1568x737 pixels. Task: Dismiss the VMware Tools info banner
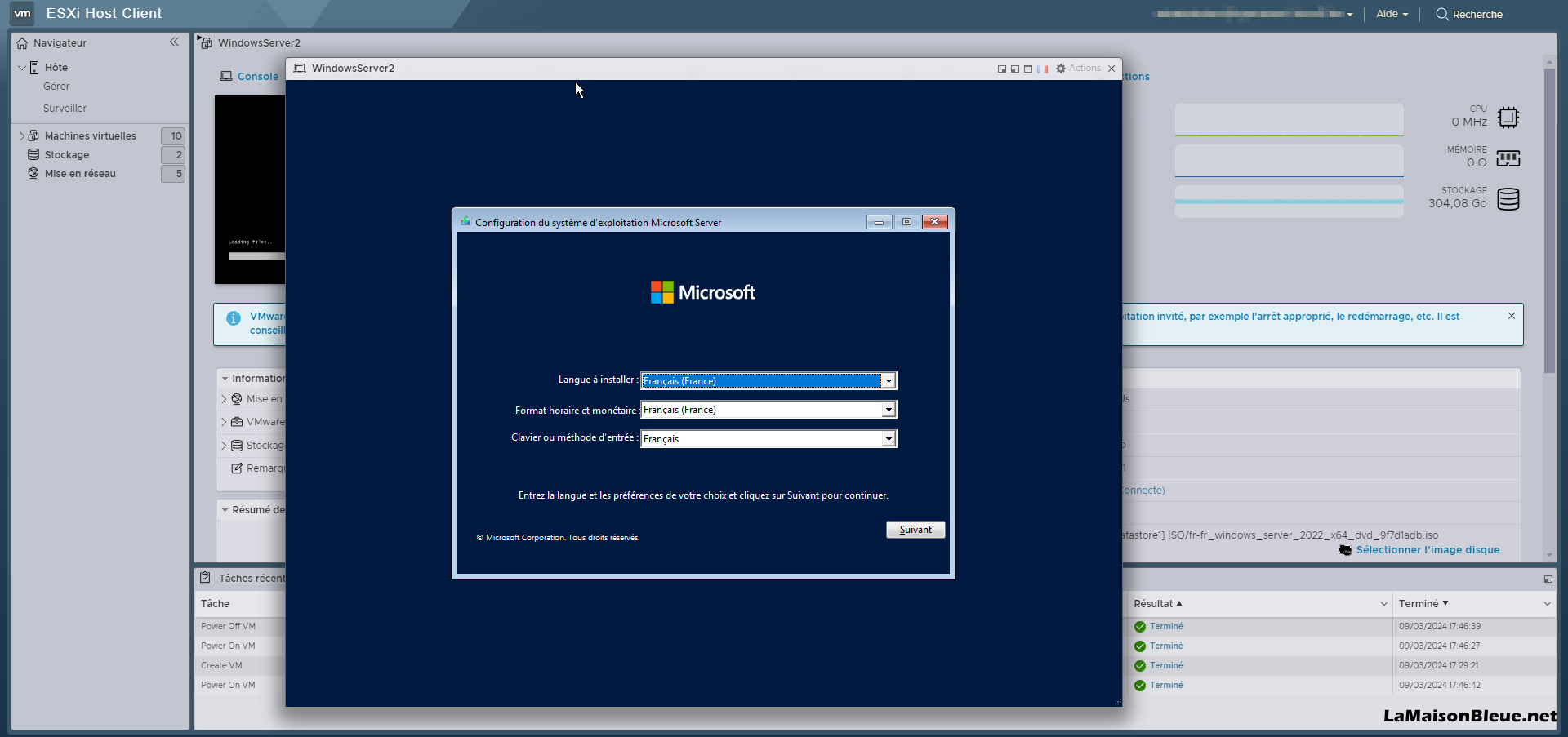[x=1512, y=316]
